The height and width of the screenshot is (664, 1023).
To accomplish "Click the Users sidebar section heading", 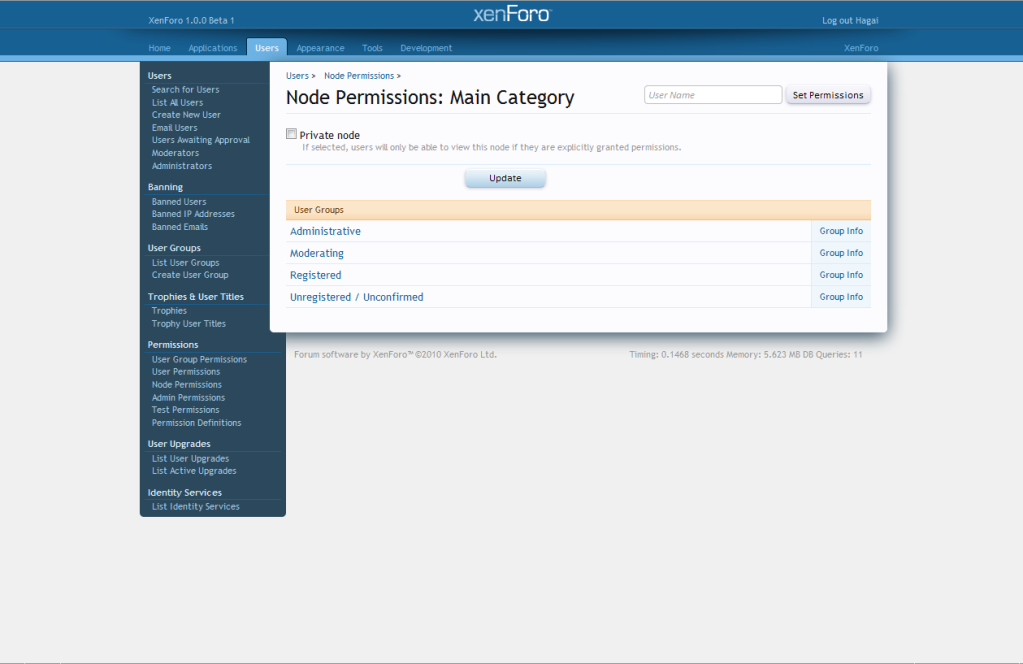I will (x=159, y=76).
